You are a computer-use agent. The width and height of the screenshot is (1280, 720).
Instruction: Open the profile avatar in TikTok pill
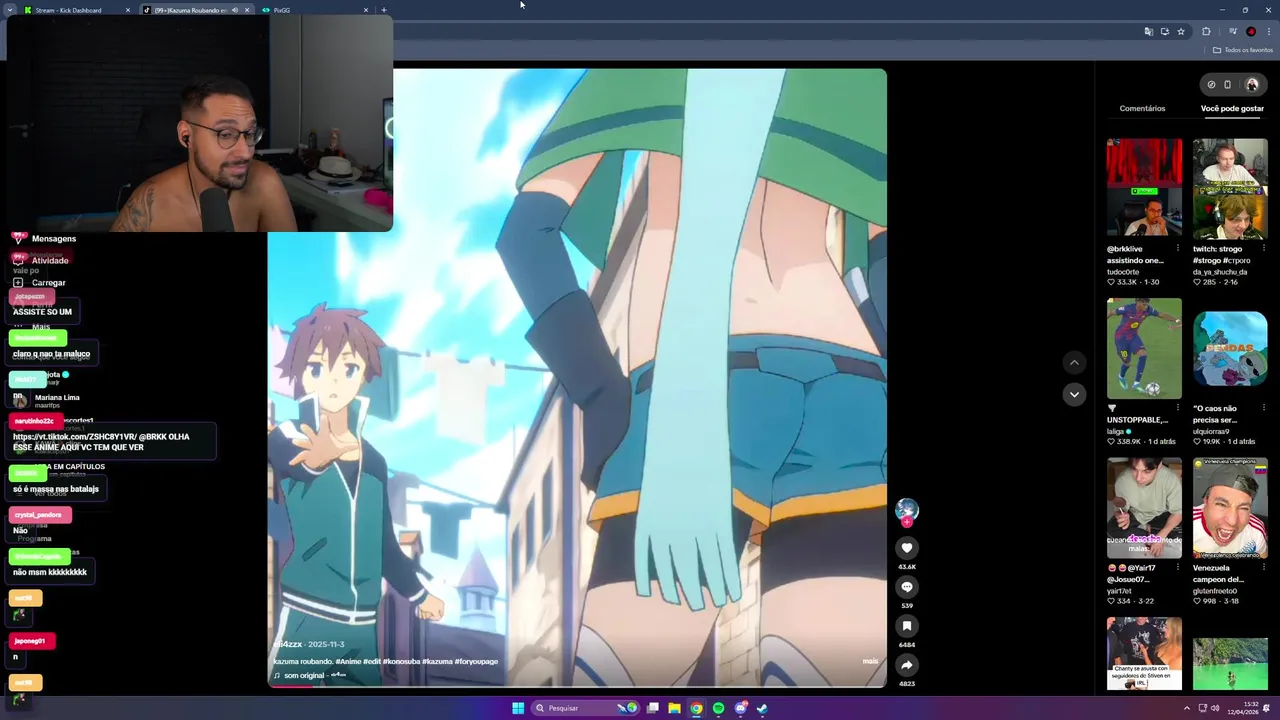pyautogui.click(x=1252, y=85)
